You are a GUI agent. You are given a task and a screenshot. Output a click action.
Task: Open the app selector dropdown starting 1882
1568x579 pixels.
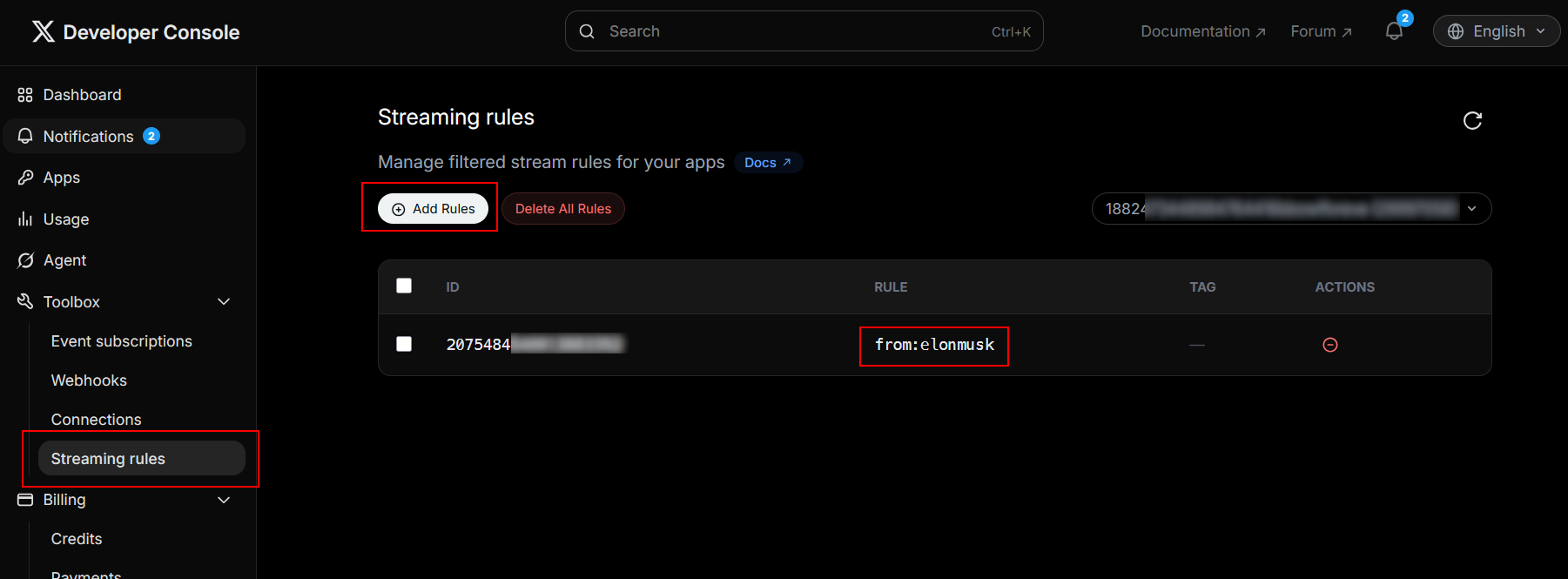1291,209
